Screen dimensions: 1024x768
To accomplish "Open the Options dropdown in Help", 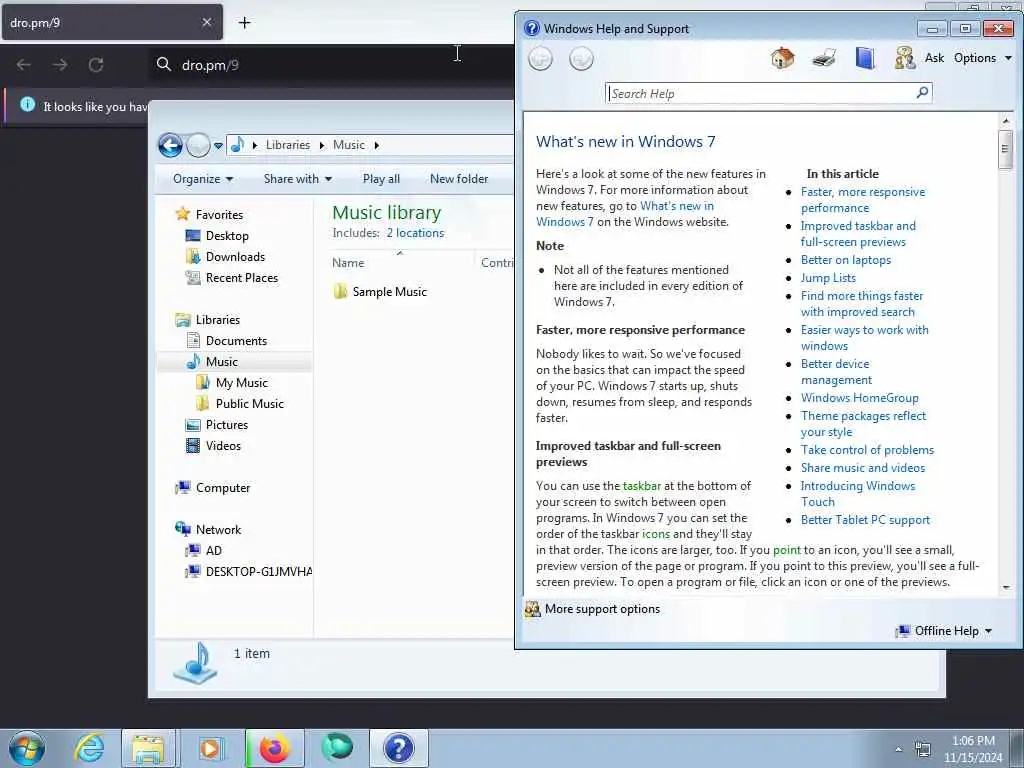I will tap(983, 58).
